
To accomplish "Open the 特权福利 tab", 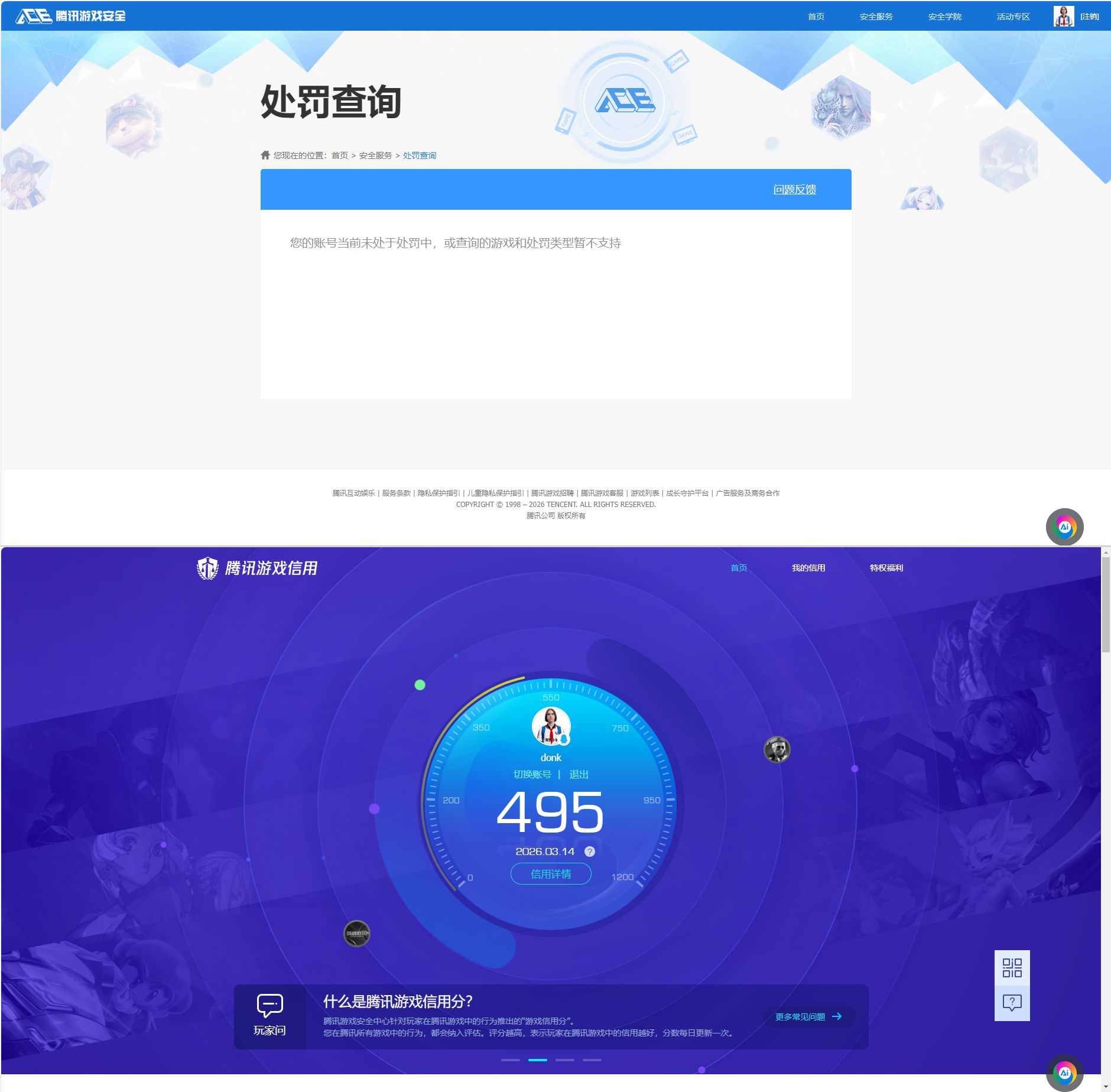I will pyautogui.click(x=886, y=567).
